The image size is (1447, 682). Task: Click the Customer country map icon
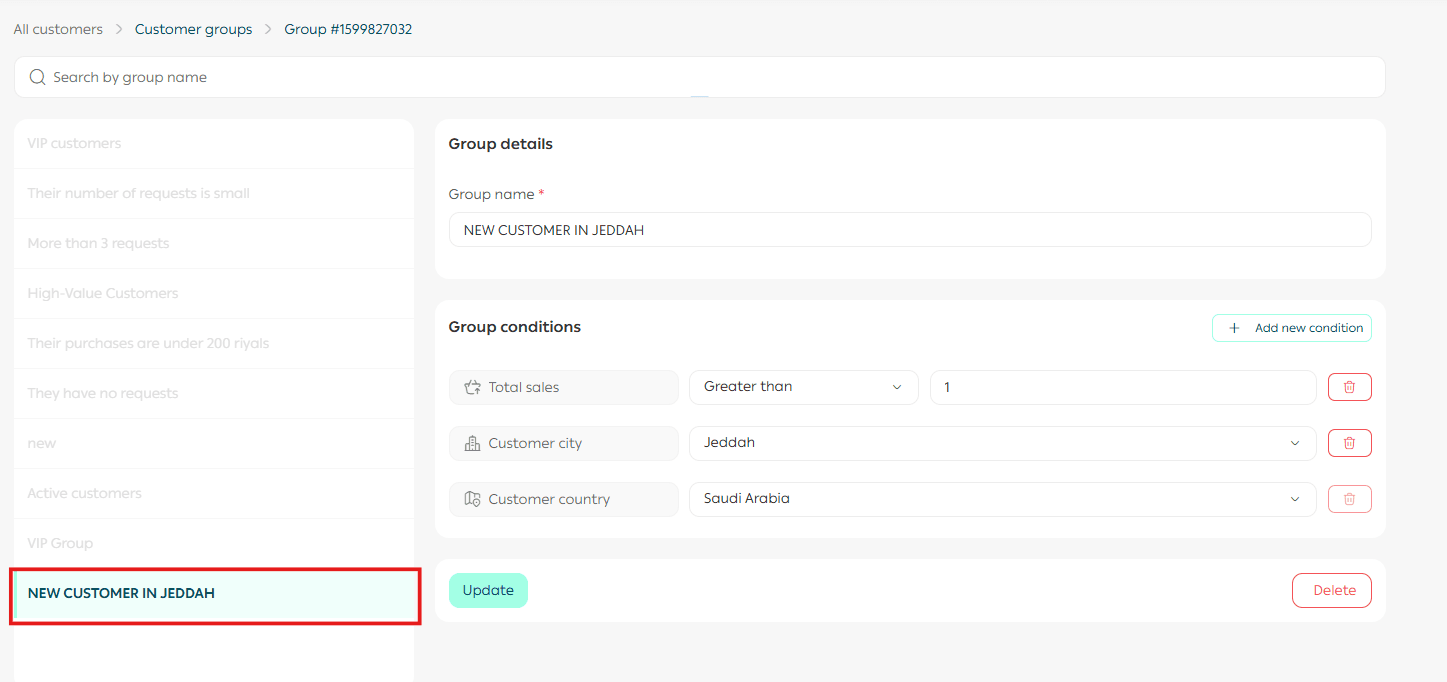pyautogui.click(x=473, y=499)
